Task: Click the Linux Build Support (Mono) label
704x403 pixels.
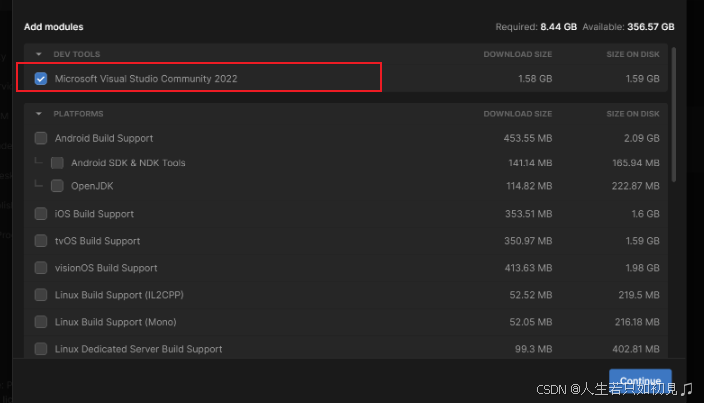Action: point(115,322)
